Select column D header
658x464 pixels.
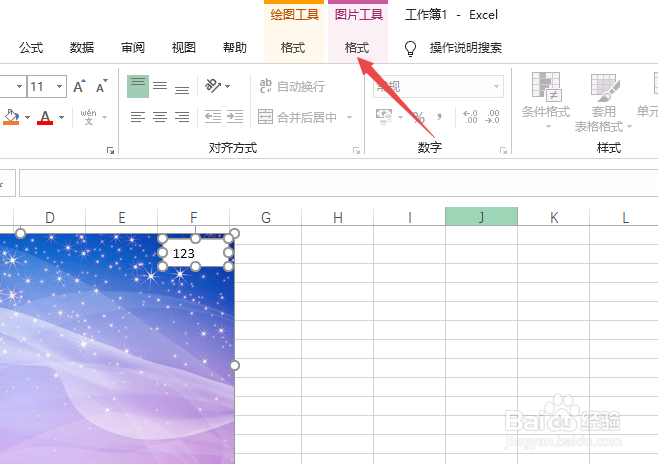[x=50, y=217]
